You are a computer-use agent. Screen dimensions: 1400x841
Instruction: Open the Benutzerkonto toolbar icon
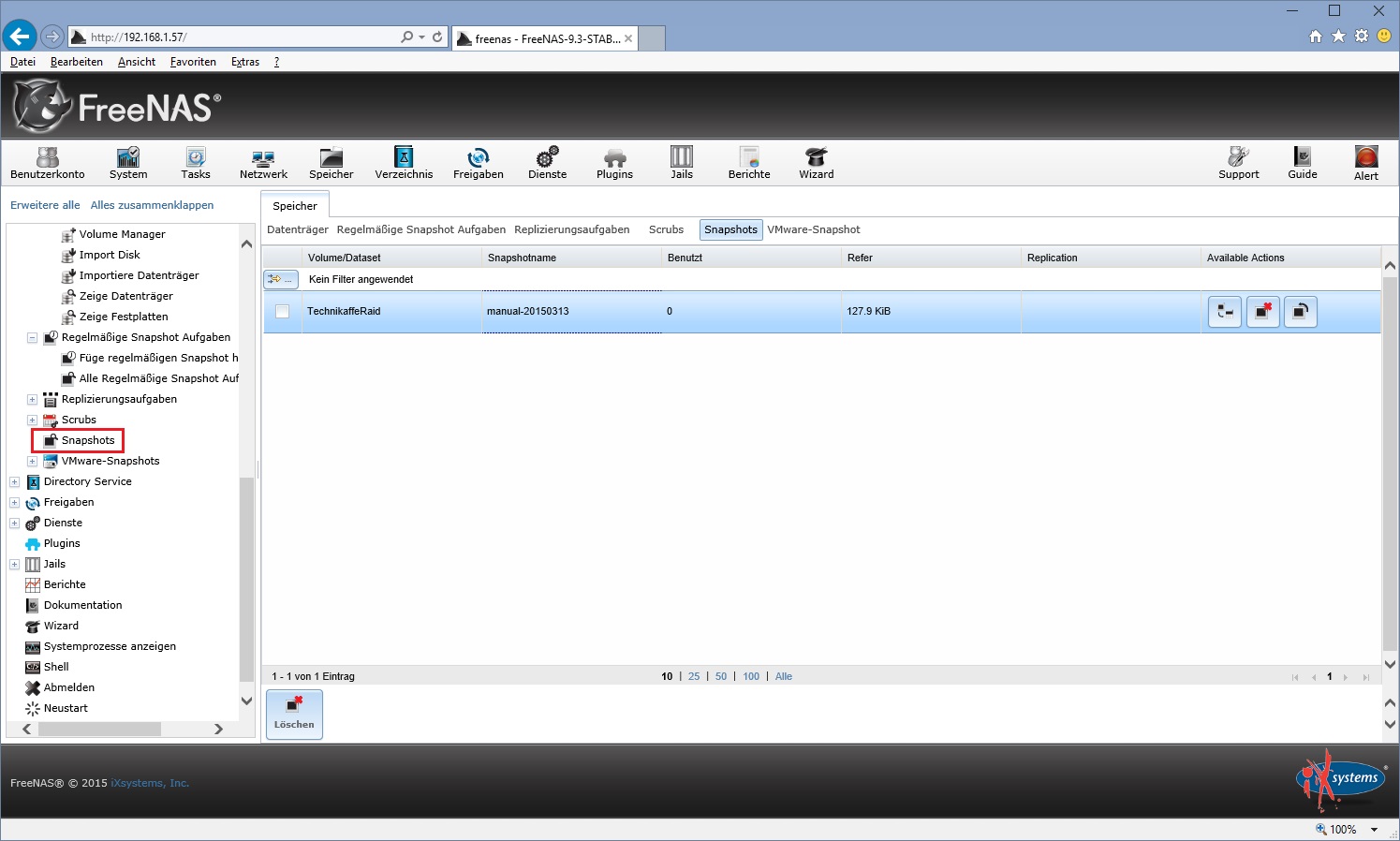[x=48, y=163]
